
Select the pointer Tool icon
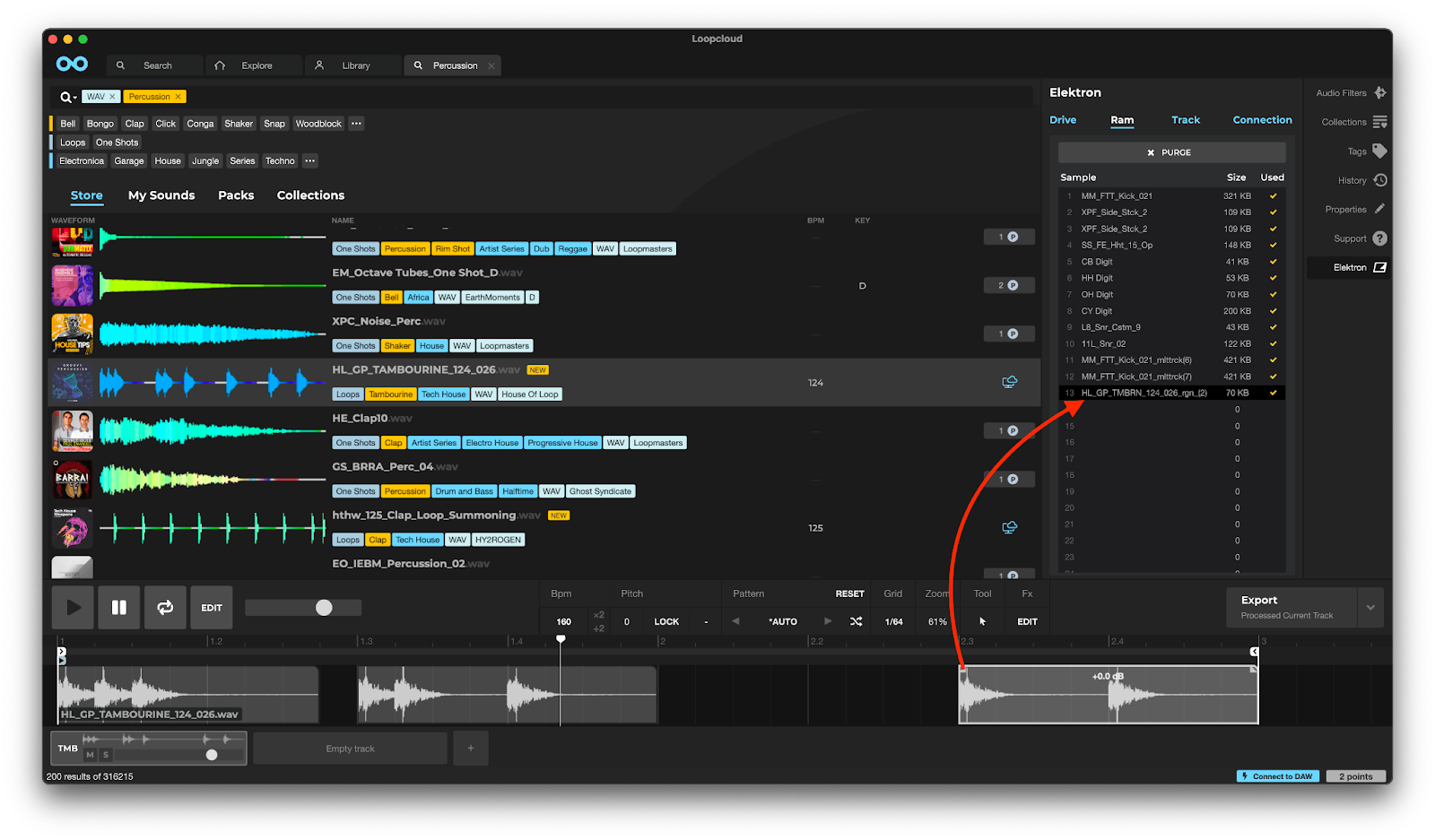982,621
